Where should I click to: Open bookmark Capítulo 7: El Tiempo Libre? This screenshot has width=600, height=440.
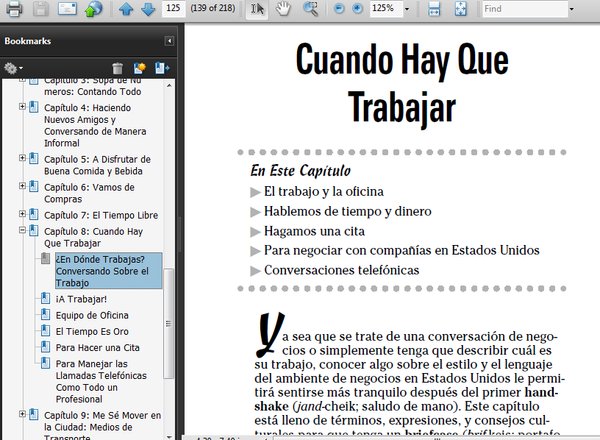[x=101, y=215]
